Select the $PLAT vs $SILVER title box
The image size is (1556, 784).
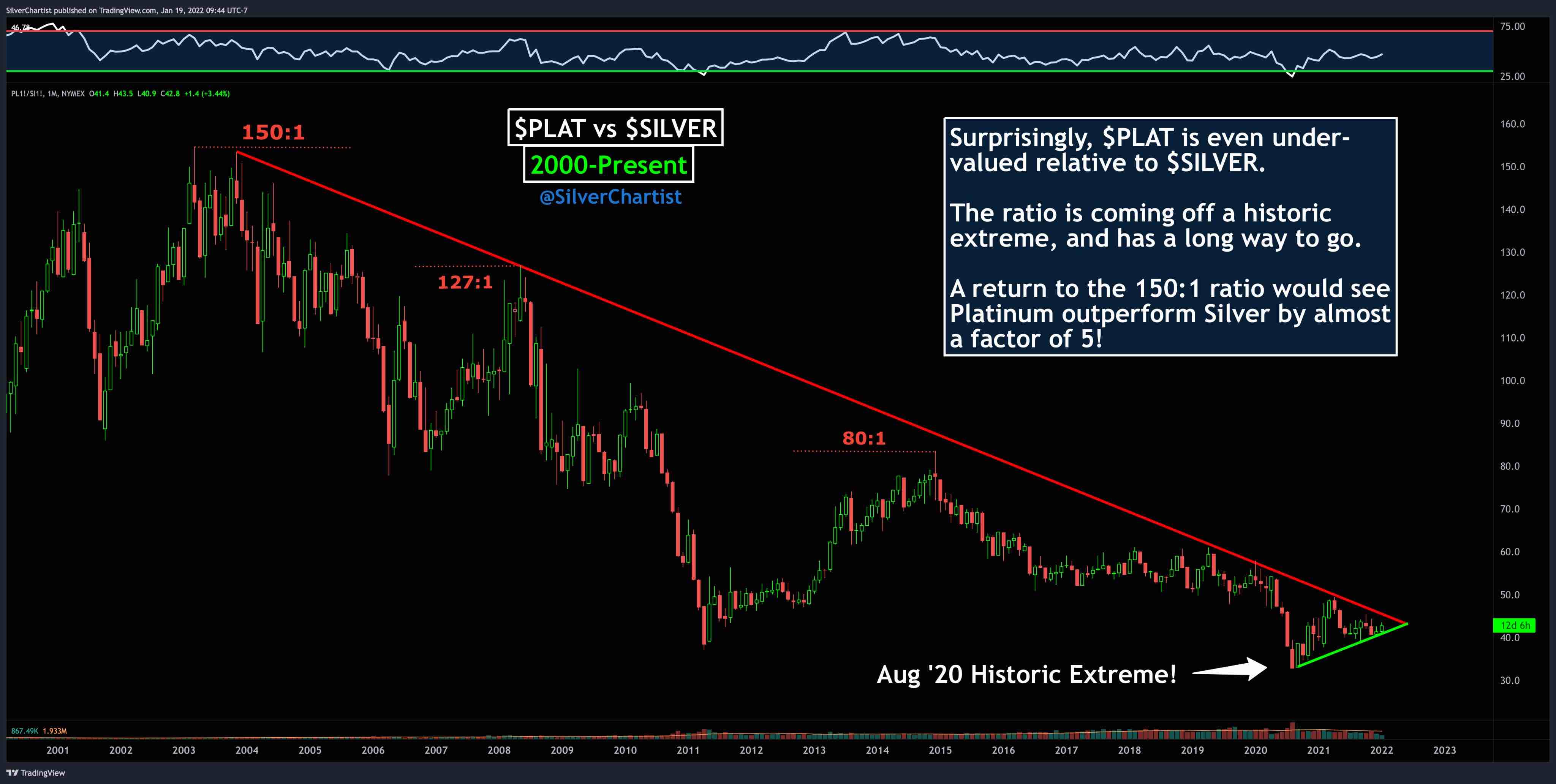pyautogui.click(x=615, y=128)
